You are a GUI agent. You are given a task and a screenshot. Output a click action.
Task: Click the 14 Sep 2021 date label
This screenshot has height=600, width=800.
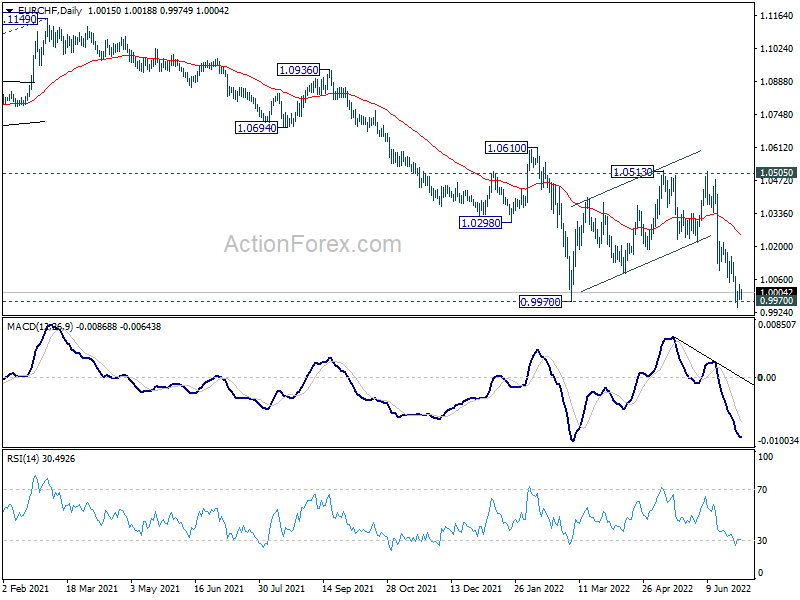[348, 588]
